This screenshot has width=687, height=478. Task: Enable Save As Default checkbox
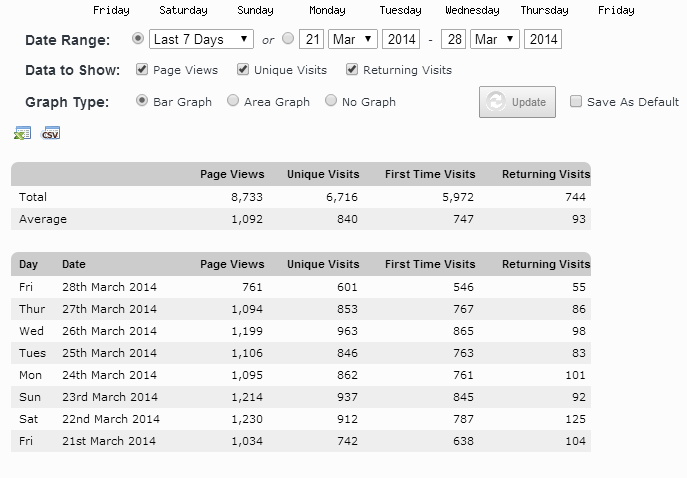[576, 102]
